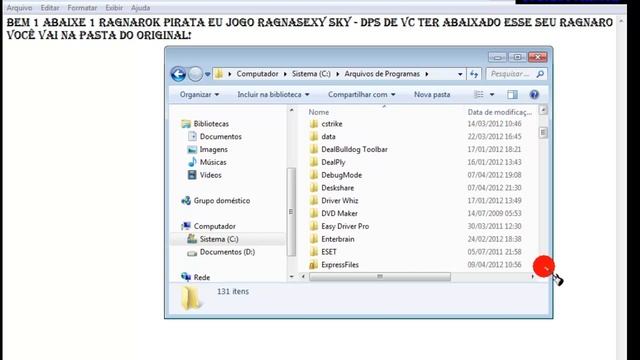
Task: Expand the arrow after Sistema (C:) in path
Action: (338, 74)
